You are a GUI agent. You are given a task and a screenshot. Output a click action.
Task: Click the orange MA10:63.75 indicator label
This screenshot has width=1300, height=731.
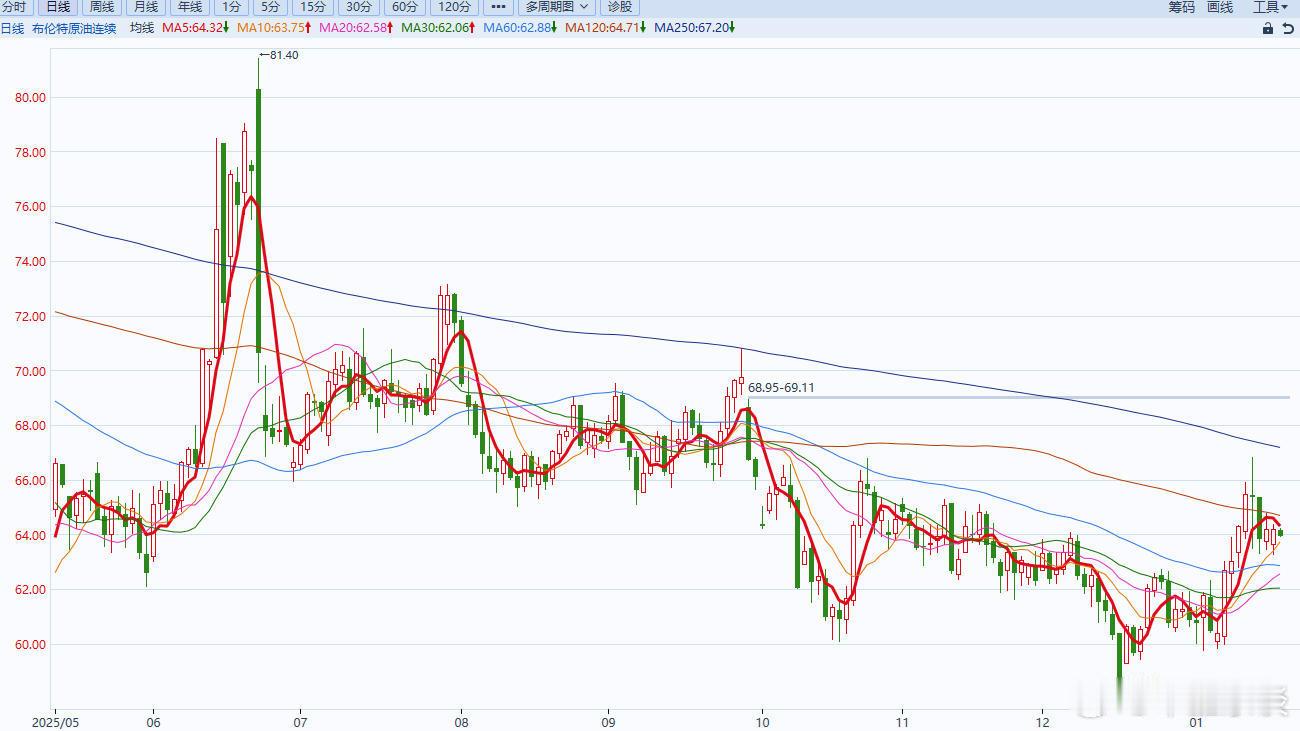274,28
